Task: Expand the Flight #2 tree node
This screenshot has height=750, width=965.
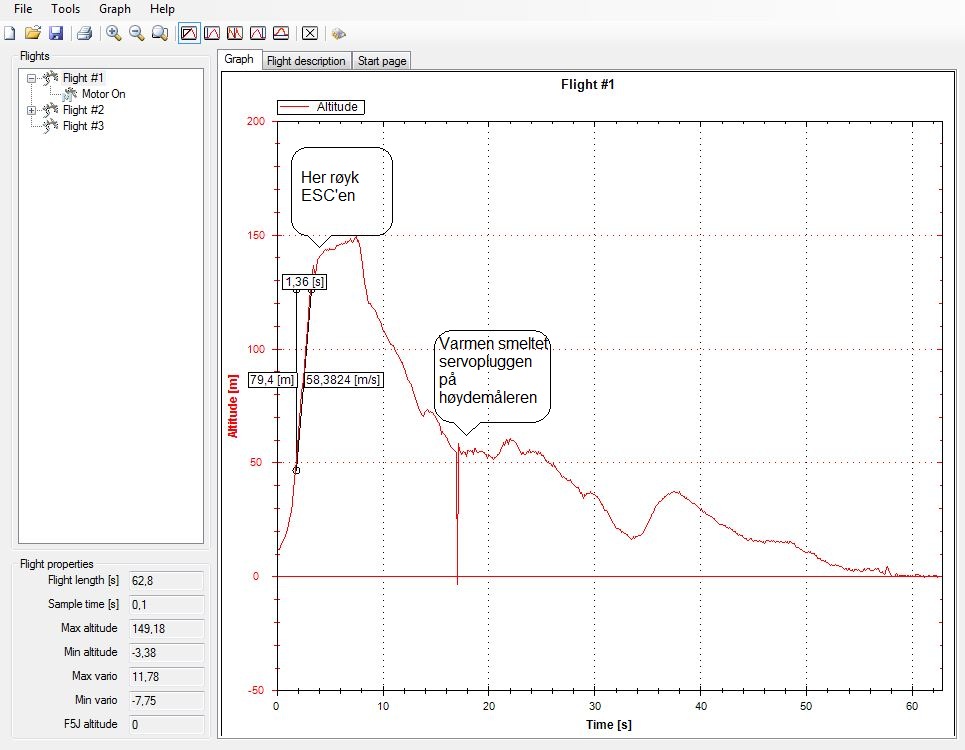Action: click(x=32, y=110)
